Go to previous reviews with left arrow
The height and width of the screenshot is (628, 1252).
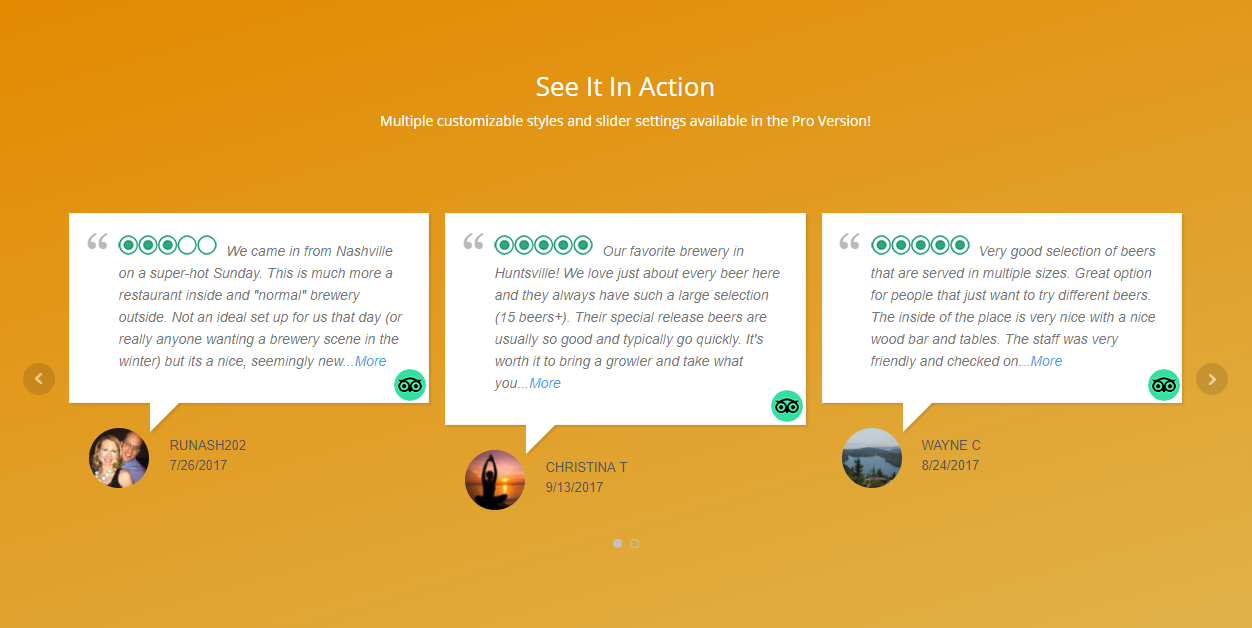coord(39,379)
